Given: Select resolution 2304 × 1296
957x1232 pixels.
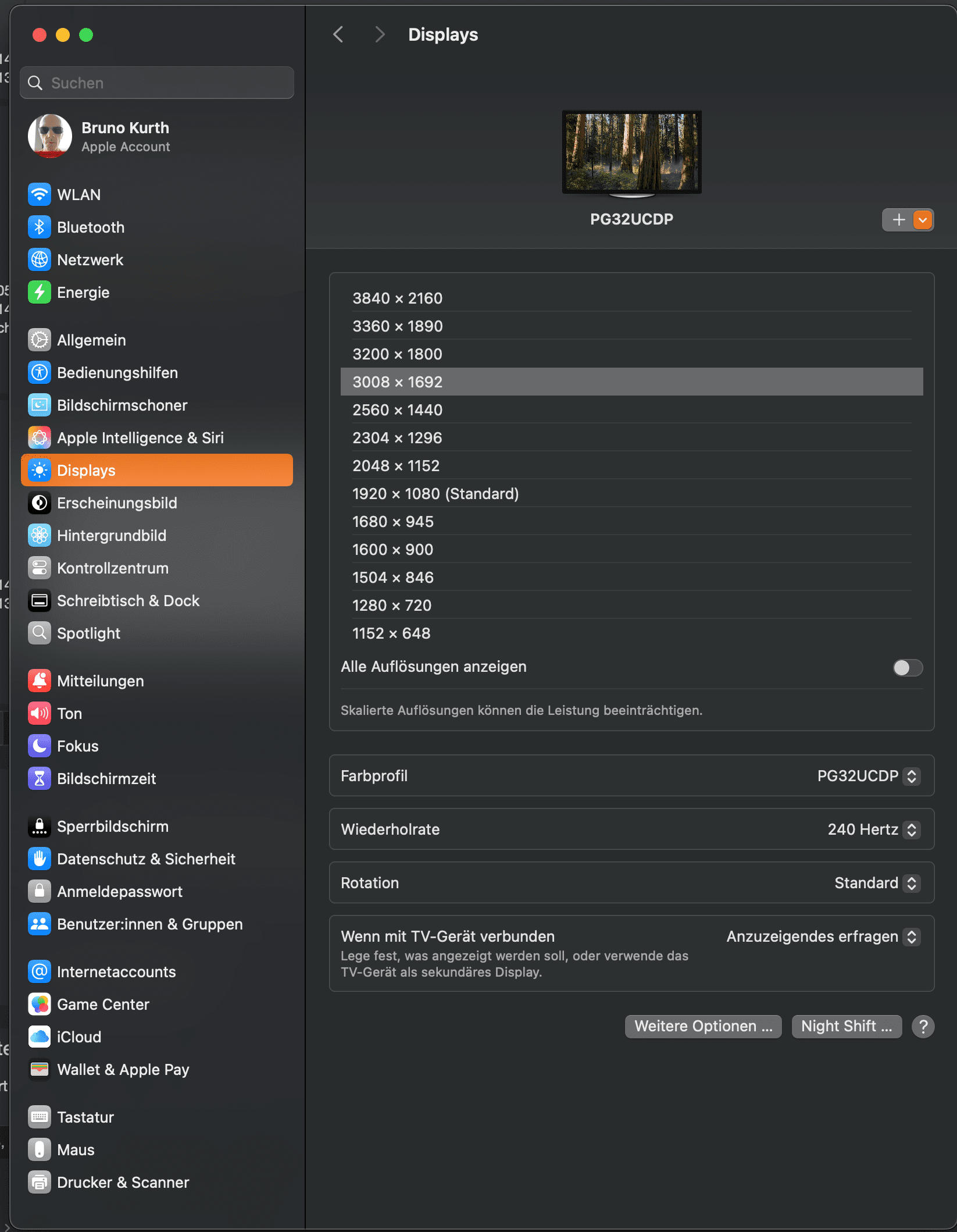Looking at the screenshot, I should tap(632, 437).
